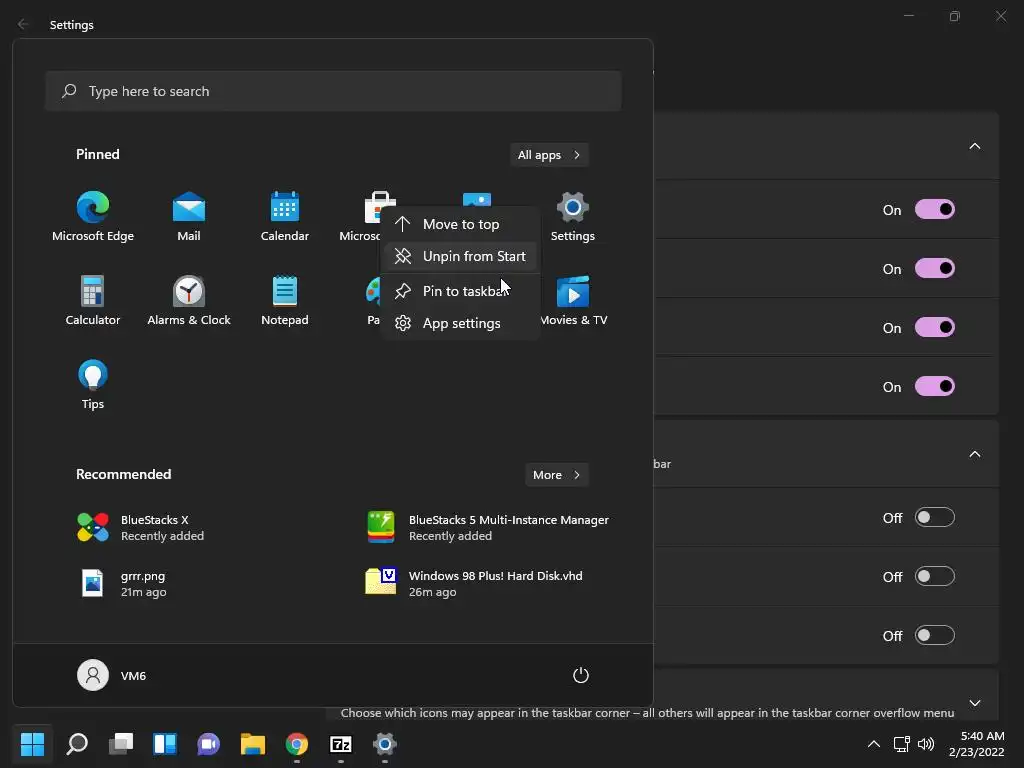The width and height of the screenshot is (1024, 768).
Task: Expand the taskbar corner overflow section
Action: pos(974,703)
